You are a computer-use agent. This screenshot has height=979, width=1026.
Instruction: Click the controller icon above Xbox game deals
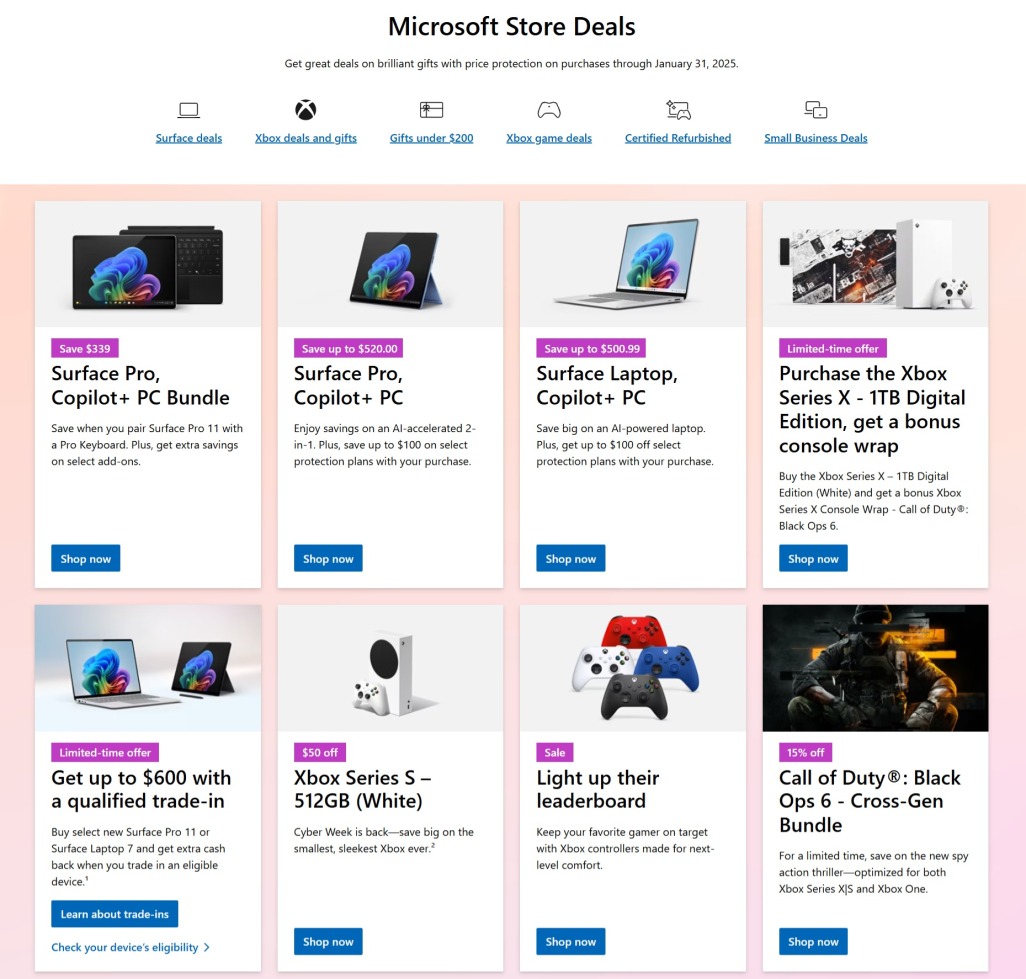click(x=549, y=109)
